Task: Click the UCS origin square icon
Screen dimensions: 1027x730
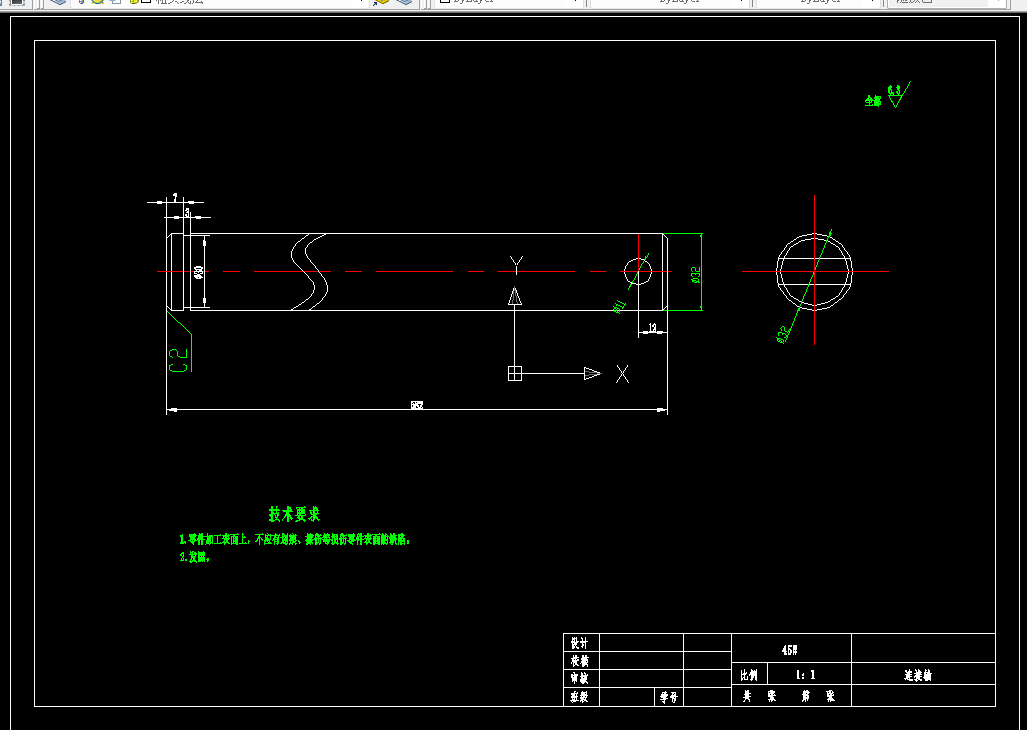Action: tap(515, 373)
